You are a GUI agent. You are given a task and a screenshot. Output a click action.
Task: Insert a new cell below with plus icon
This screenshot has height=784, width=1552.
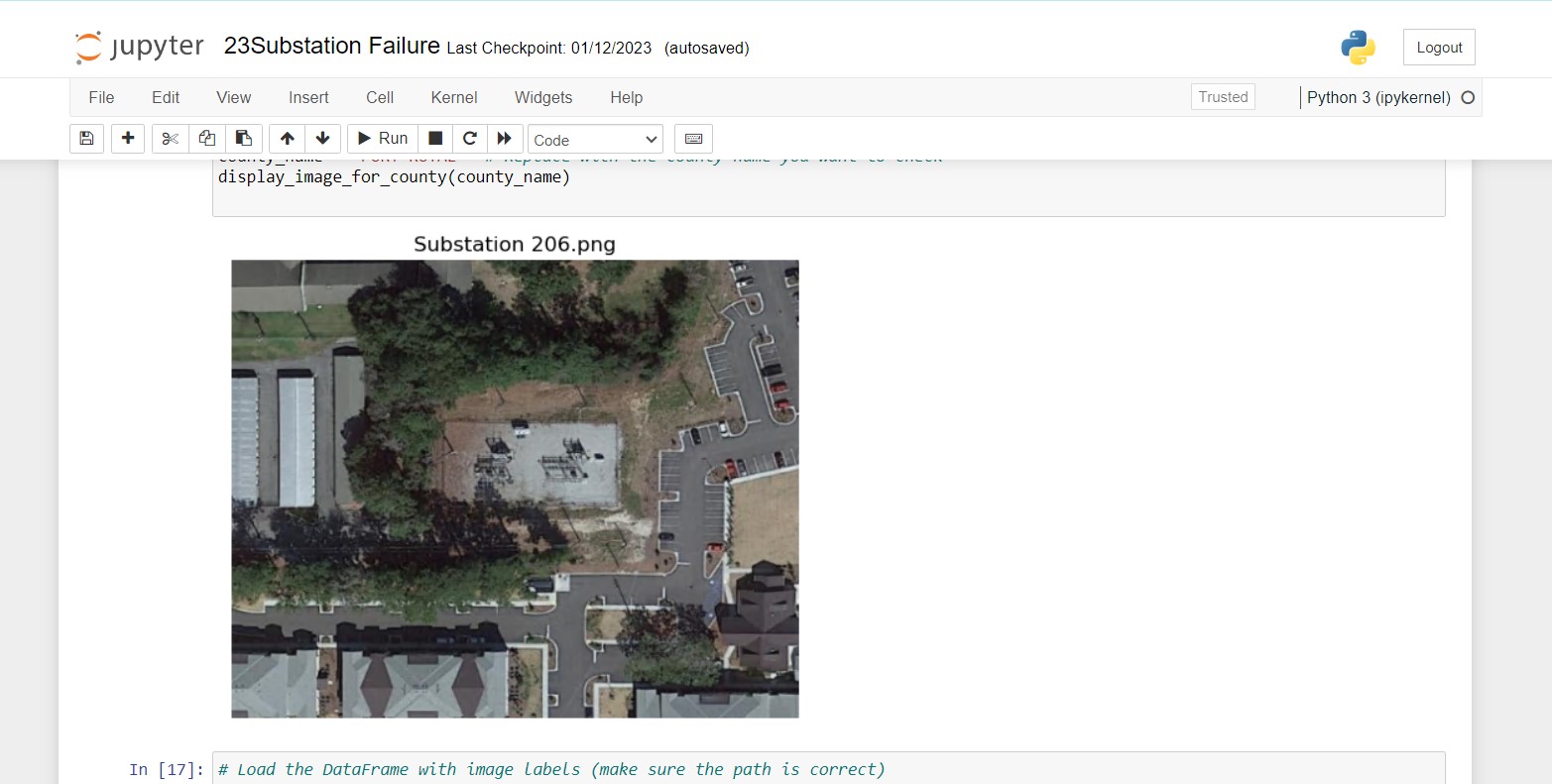pyautogui.click(x=128, y=139)
